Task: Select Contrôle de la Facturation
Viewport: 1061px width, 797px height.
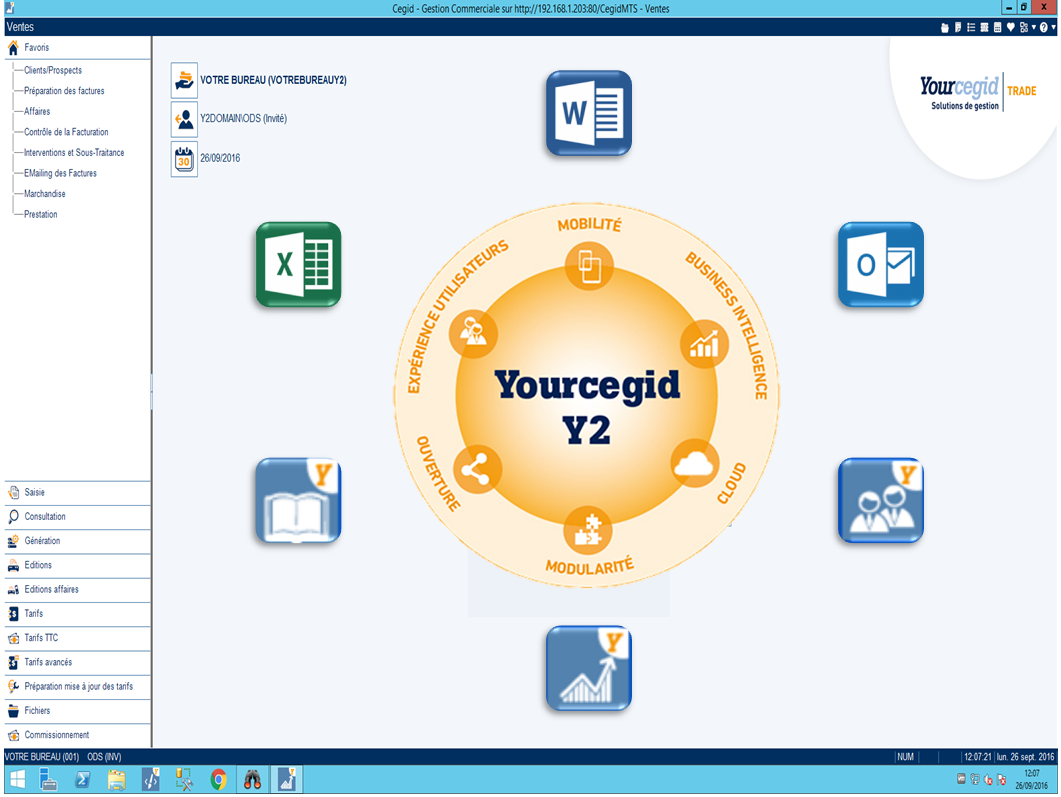Action: [66, 132]
